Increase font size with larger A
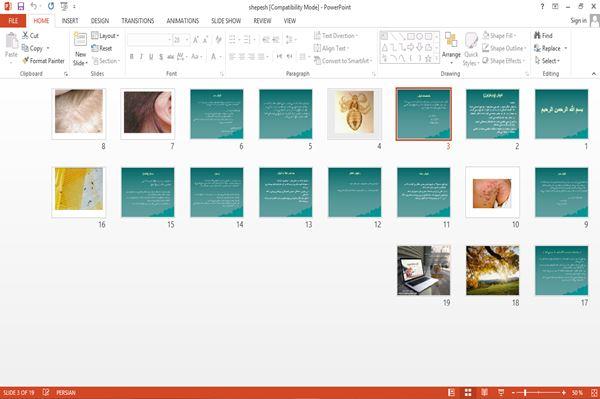The image size is (600, 399). (x=196, y=40)
